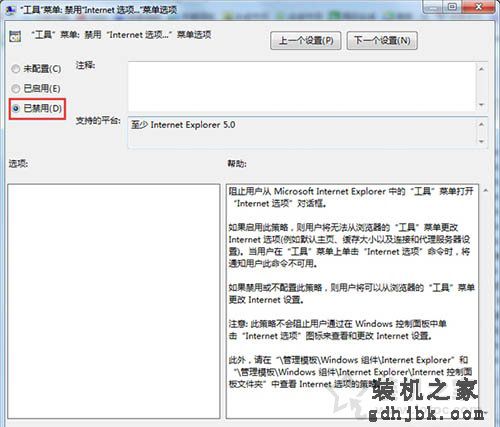500x427 pixels.
Task: Select the 已启用(E) radio button
Action: (x=16, y=89)
